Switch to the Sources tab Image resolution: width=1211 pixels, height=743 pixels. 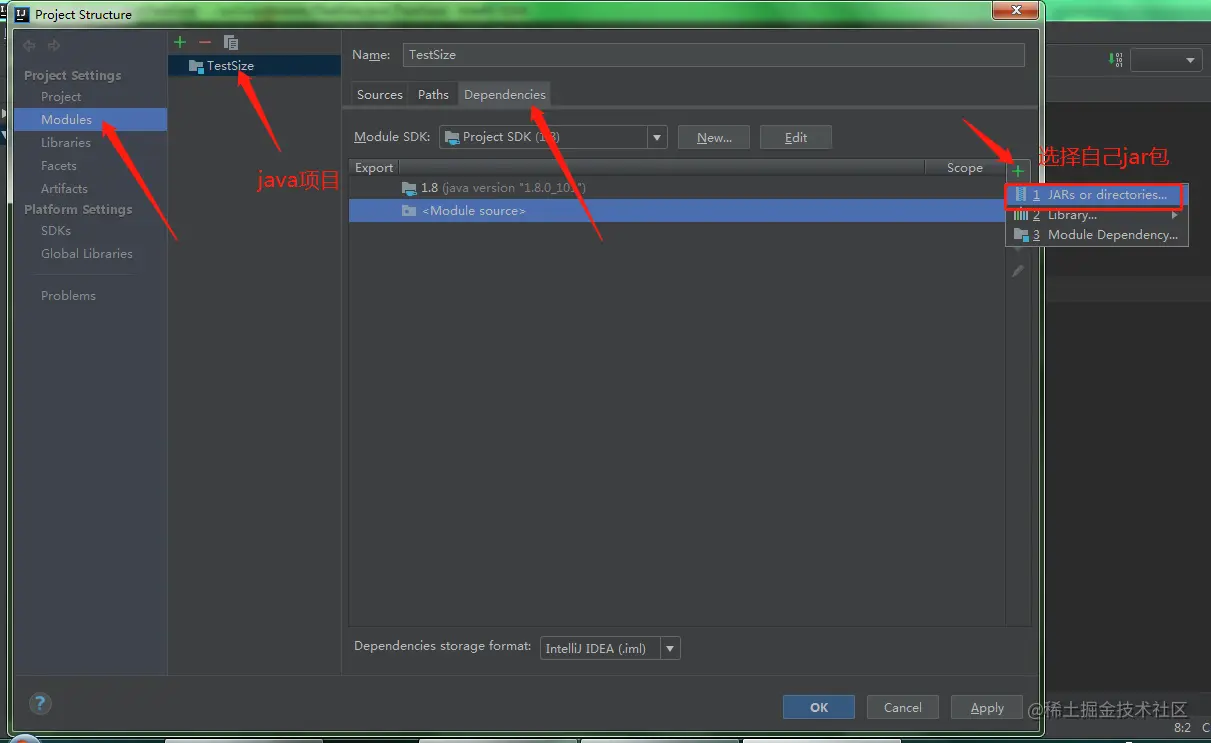[x=380, y=95]
